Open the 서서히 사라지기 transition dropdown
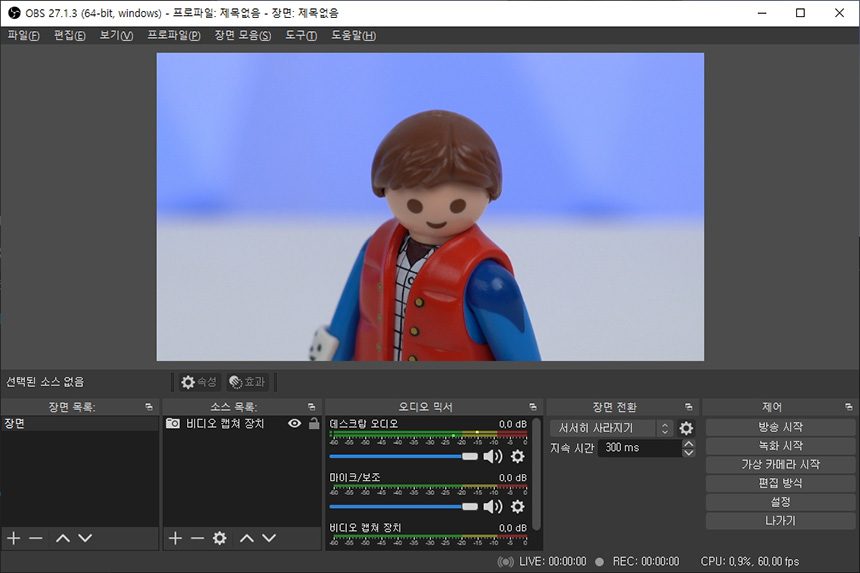 611,428
